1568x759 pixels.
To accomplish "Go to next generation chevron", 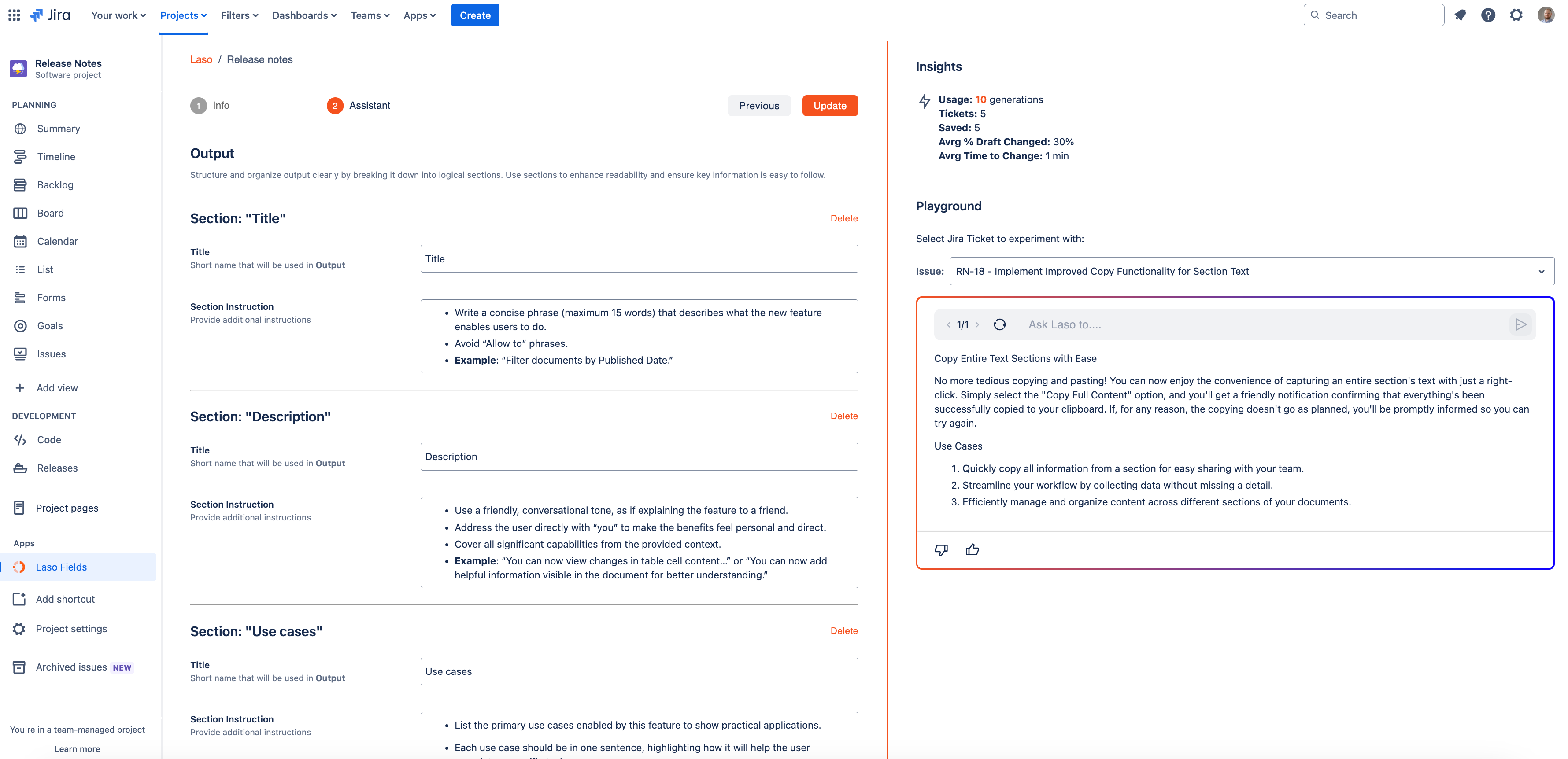I will coord(977,324).
